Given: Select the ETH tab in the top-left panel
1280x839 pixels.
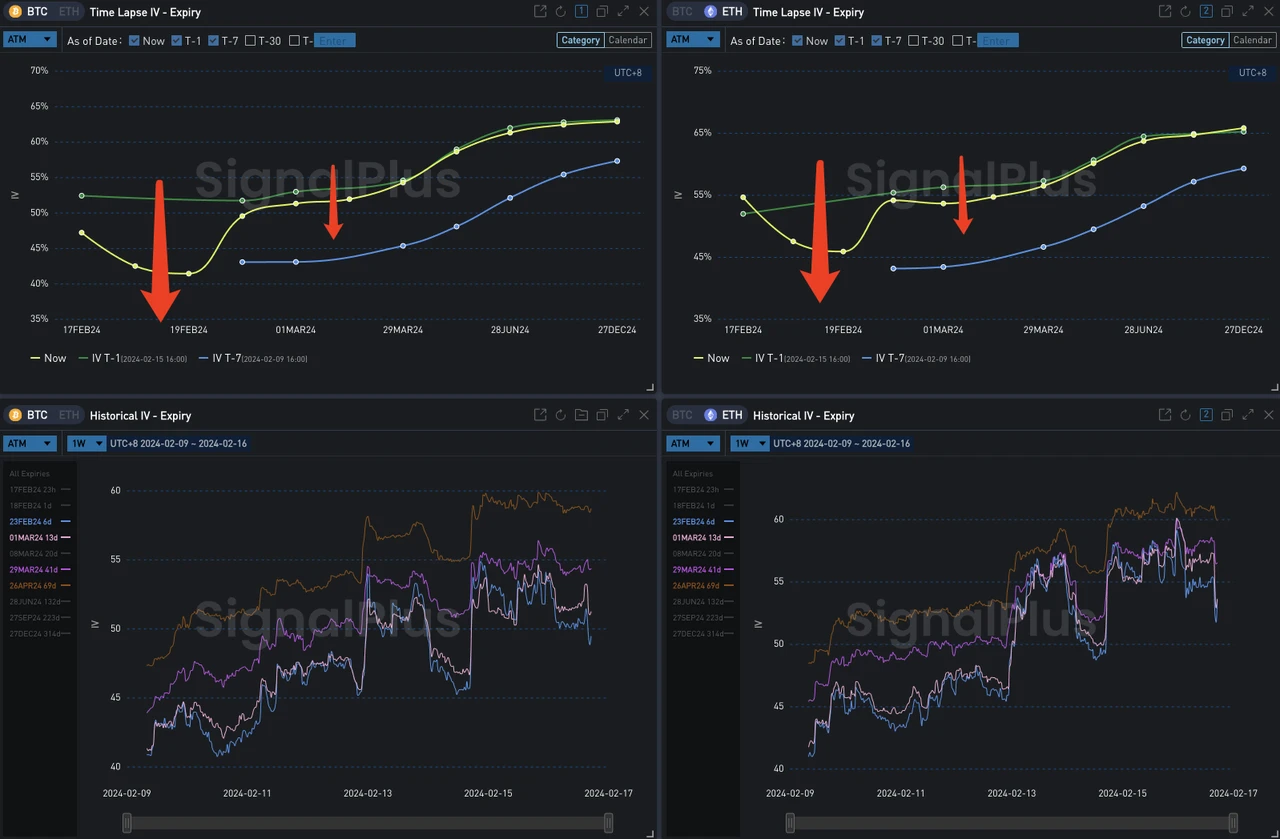Looking at the screenshot, I should tap(69, 11).
